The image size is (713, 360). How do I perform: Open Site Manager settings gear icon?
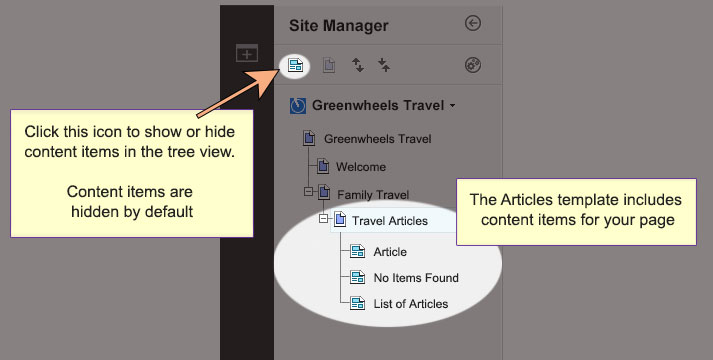click(x=473, y=65)
